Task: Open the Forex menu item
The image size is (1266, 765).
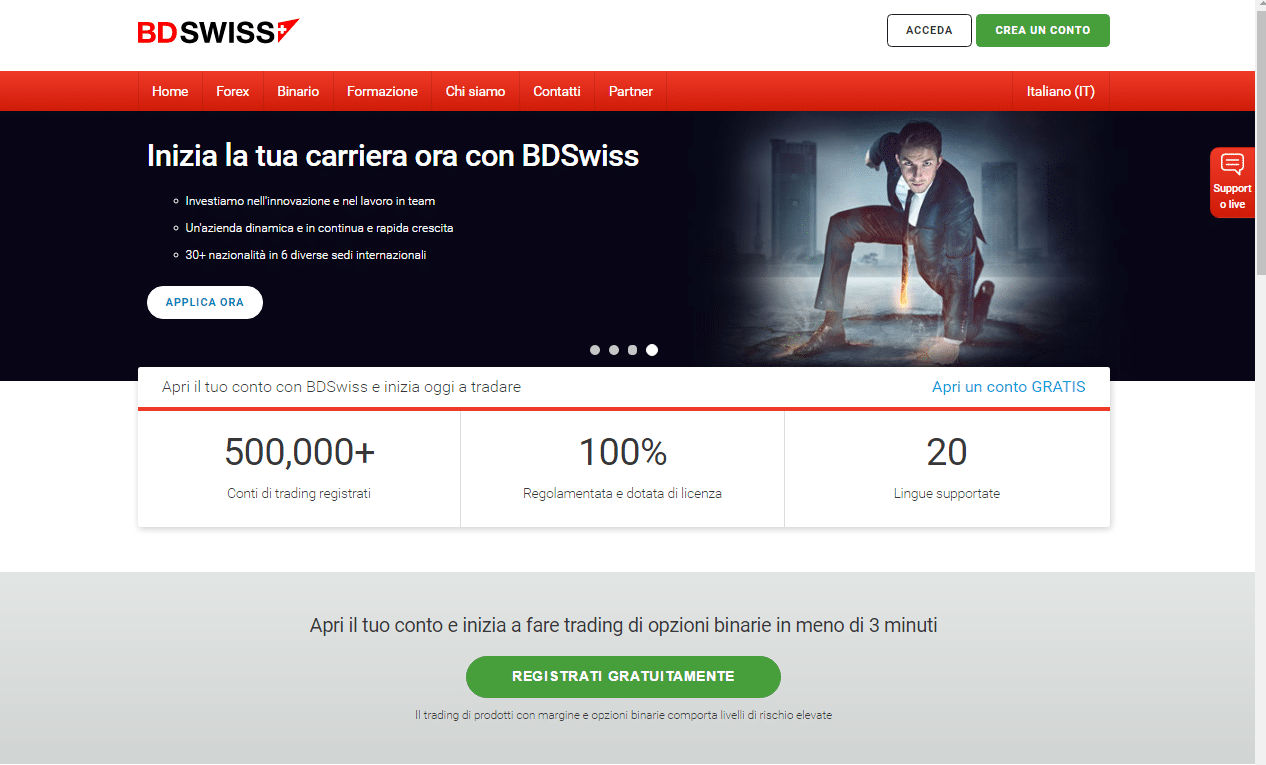Action: pos(233,91)
